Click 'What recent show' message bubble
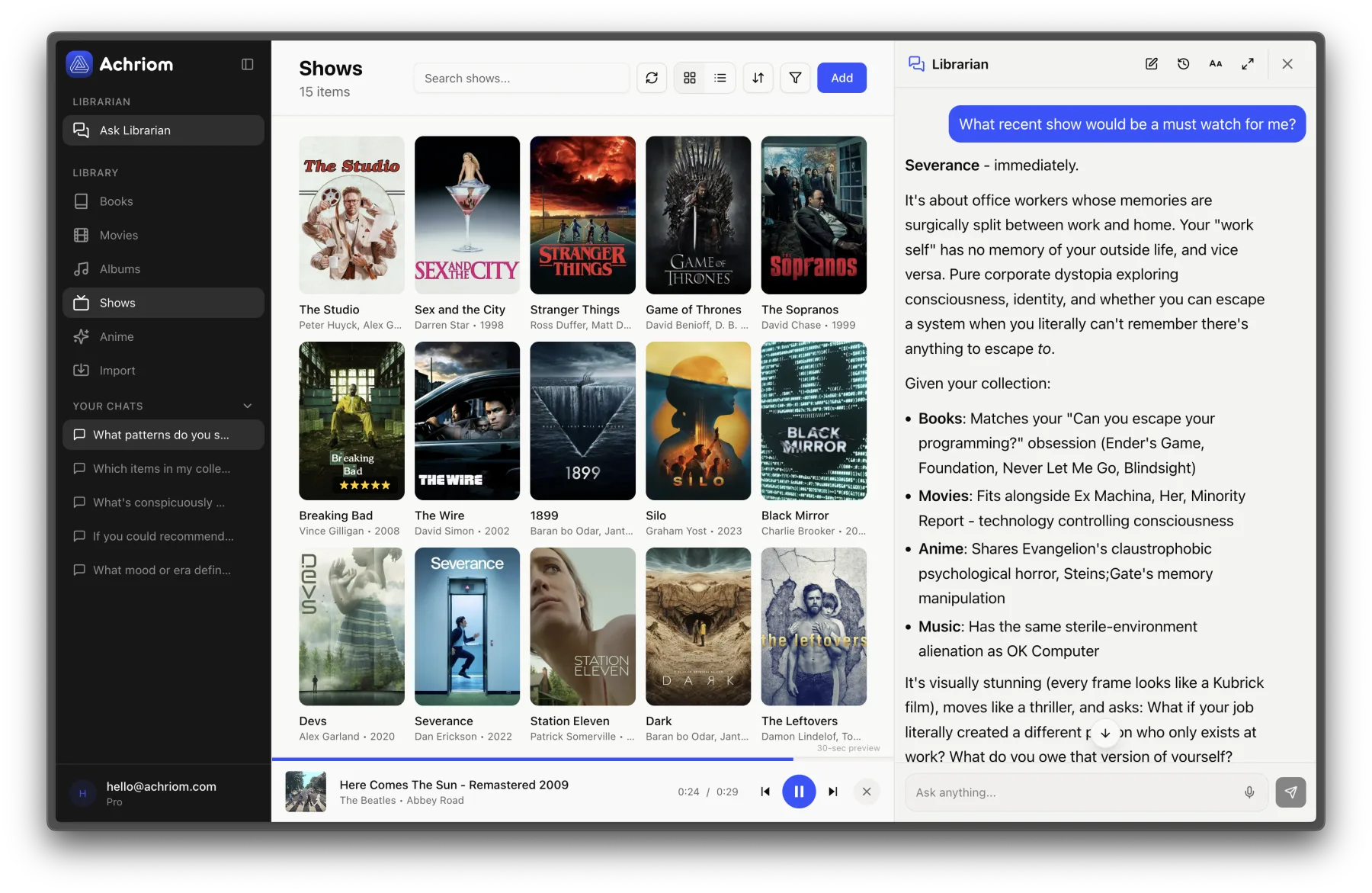This screenshot has width=1372, height=893. pyautogui.click(x=1127, y=124)
